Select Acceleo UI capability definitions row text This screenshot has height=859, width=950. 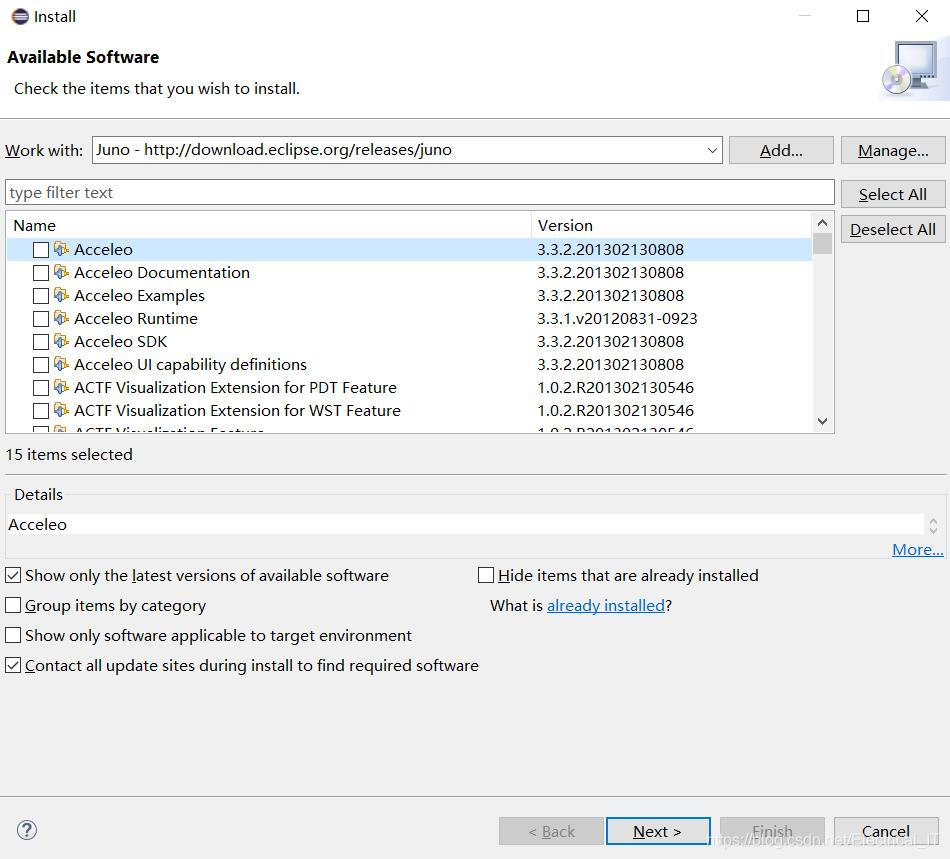[190, 365]
